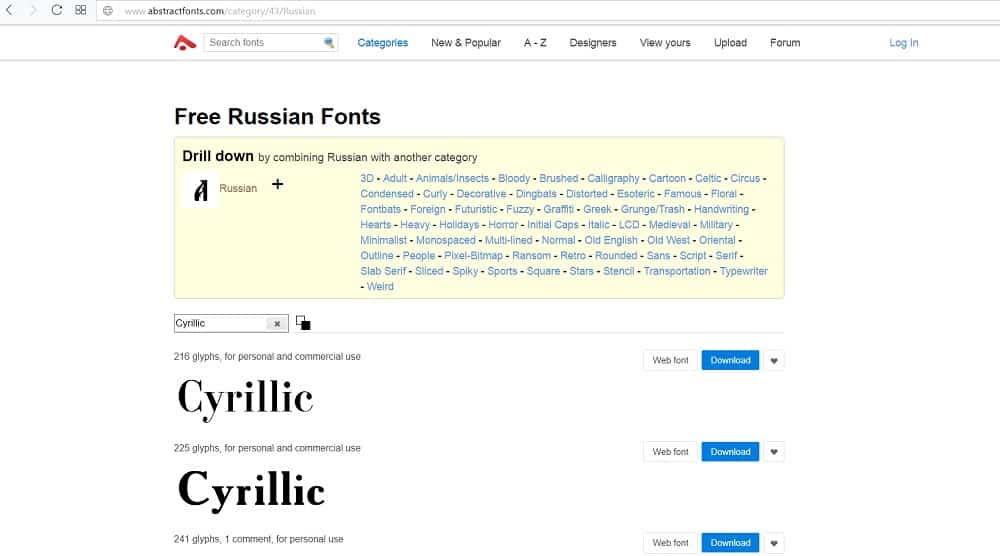Select the Sans category link
1000x556 pixels.
658,256
